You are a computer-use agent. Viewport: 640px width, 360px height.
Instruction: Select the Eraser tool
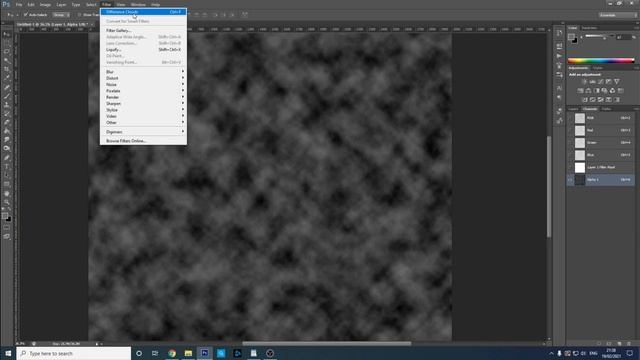point(7,122)
